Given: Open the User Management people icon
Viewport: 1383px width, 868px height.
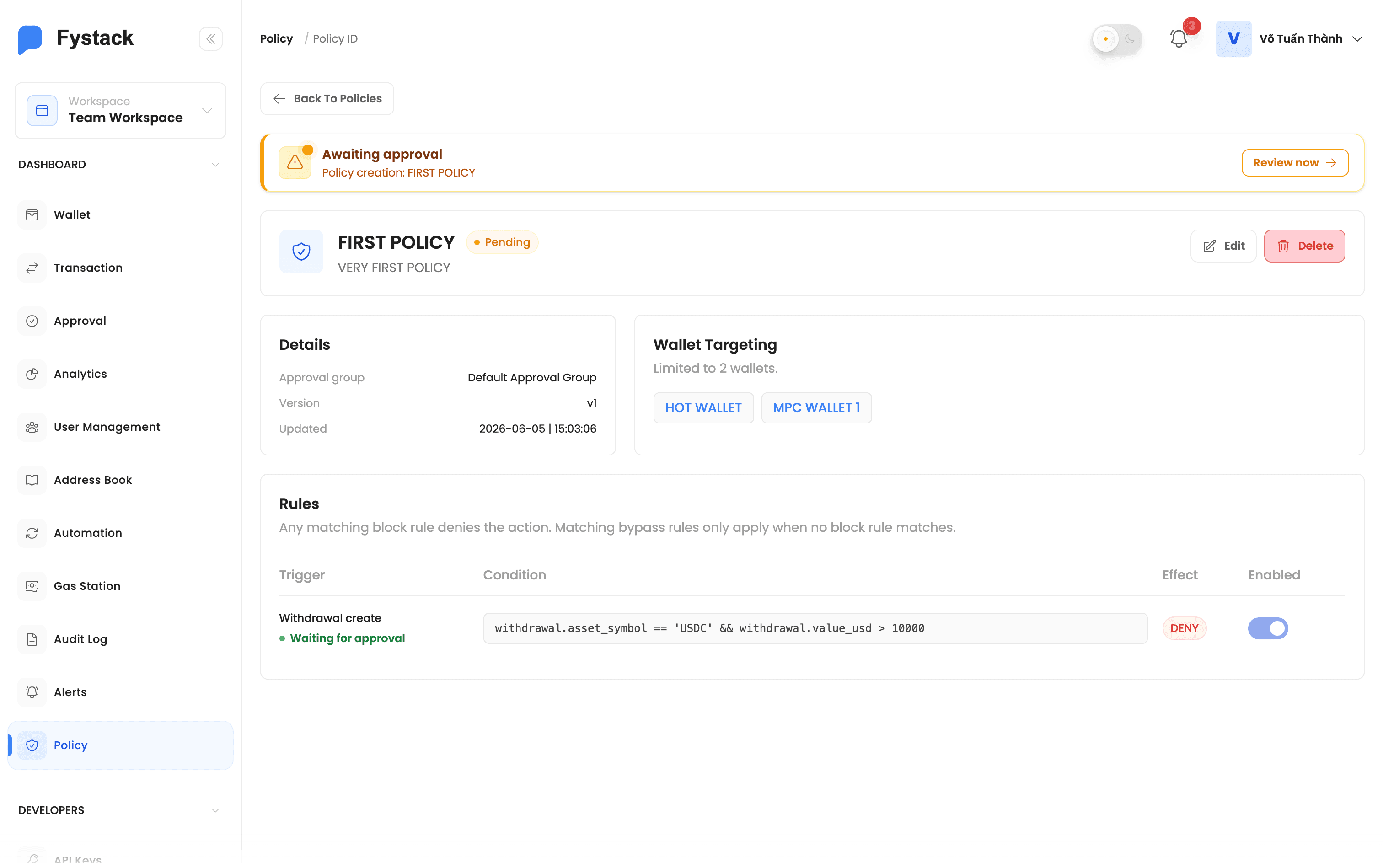Looking at the screenshot, I should [x=32, y=427].
